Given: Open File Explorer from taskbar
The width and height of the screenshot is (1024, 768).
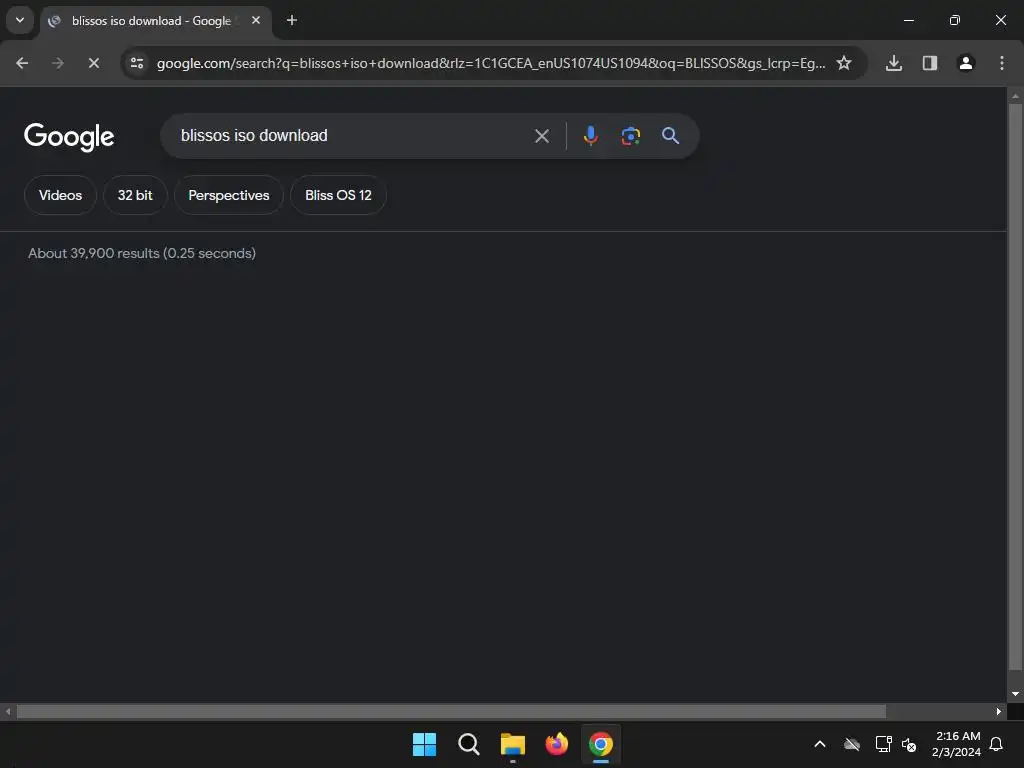Looking at the screenshot, I should 513,744.
